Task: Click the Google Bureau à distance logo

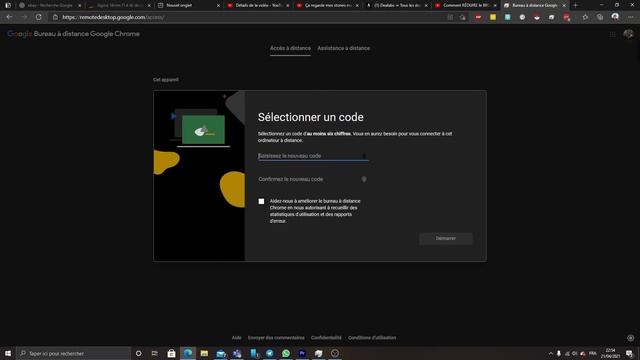Action: pos(73,34)
